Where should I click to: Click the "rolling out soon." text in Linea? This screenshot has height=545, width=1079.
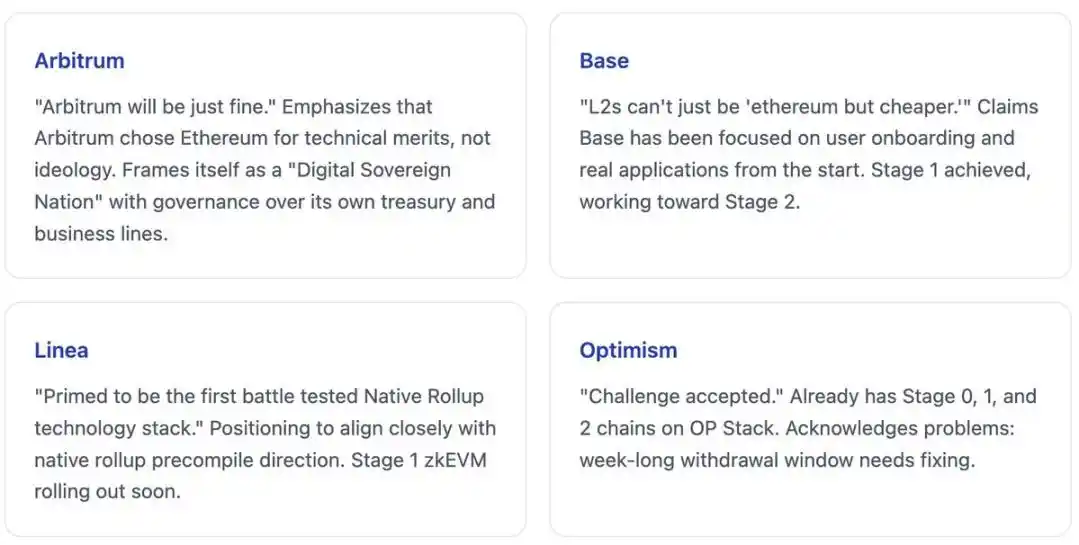(x=107, y=492)
